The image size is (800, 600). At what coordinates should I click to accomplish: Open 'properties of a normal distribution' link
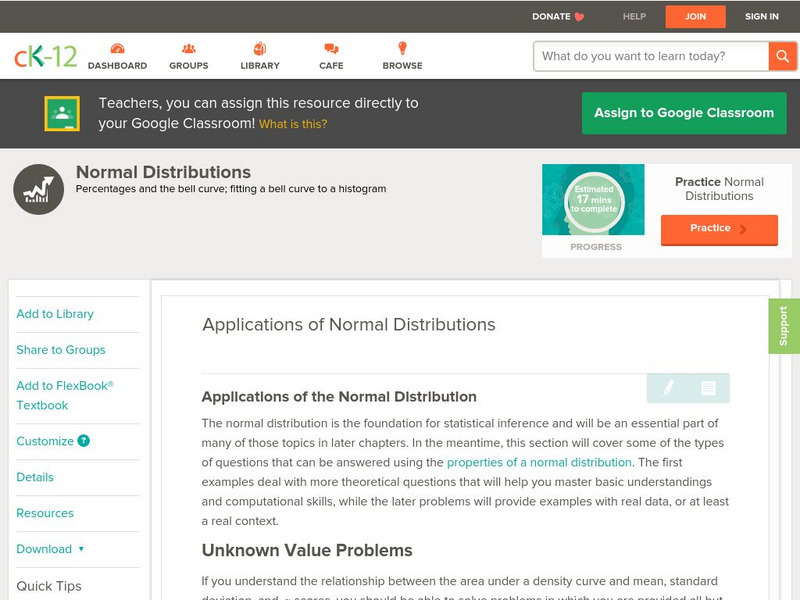[x=539, y=462]
